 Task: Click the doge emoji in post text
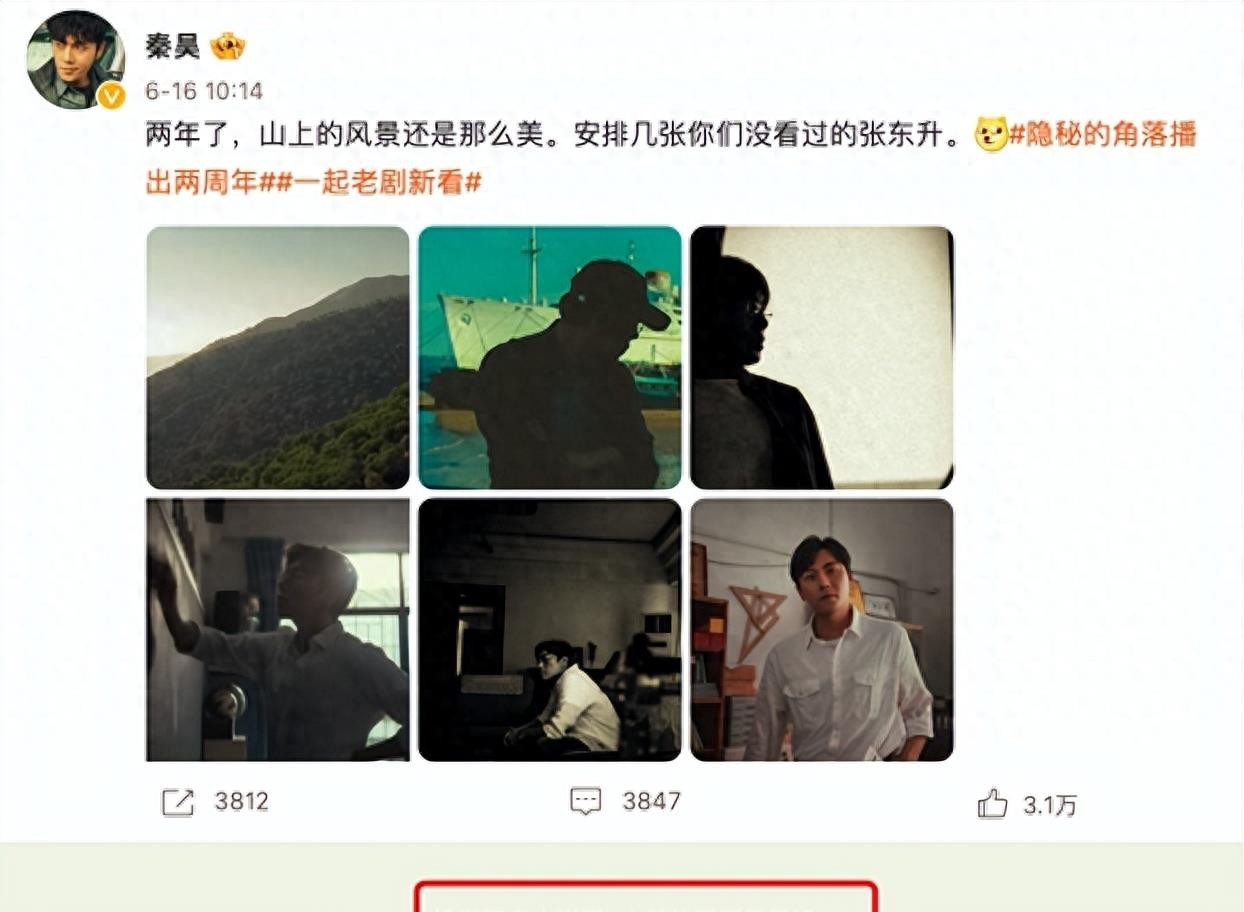tap(991, 135)
